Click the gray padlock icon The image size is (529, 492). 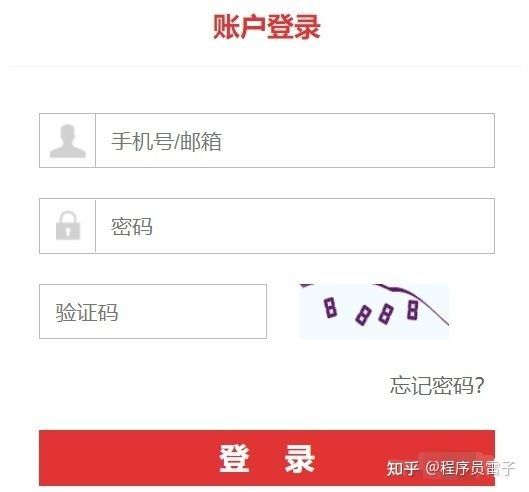[68, 225]
